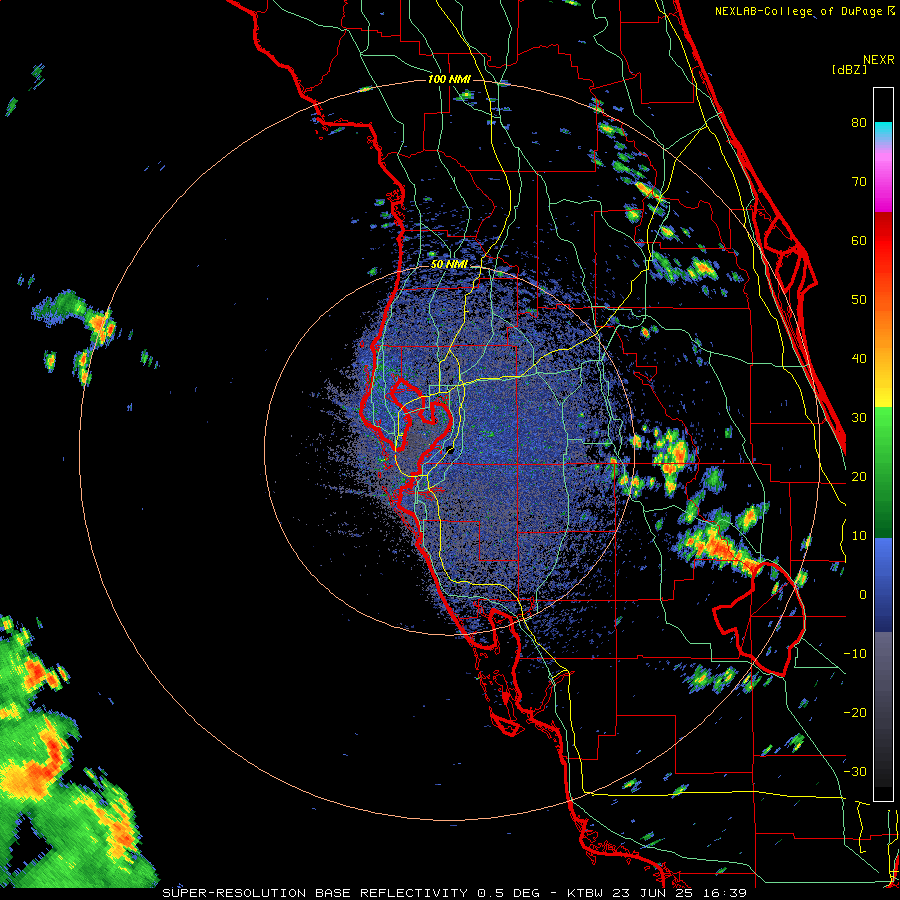The image size is (900, 900).
Task: Click the "0.5 DEG" elevation angle text
Action: [507, 893]
